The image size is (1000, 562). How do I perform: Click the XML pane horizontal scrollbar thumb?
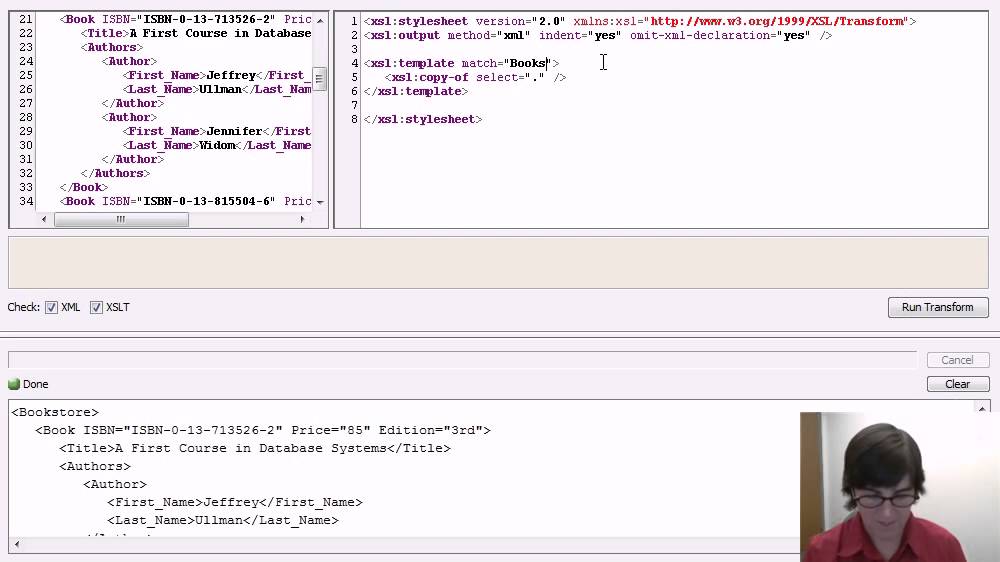(x=121, y=219)
